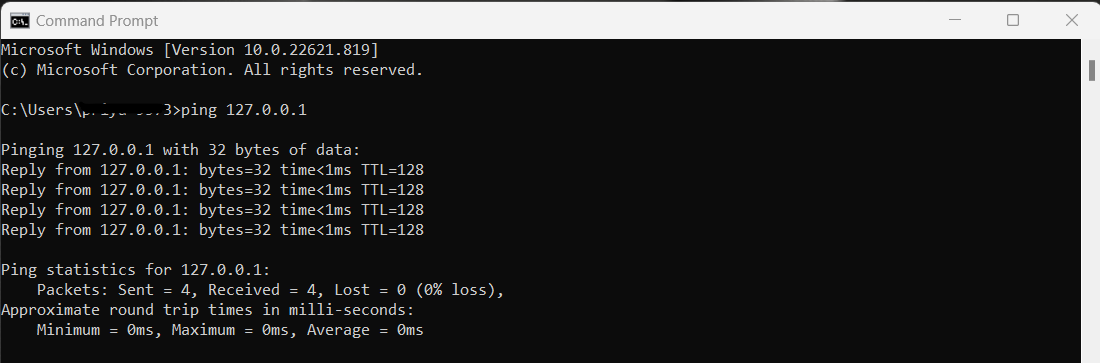The height and width of the screenshot is (363, 1100).
Task: Click the empty scrollbar track below the thumb
Action: pyautogui.click(x=1092, y=221)
